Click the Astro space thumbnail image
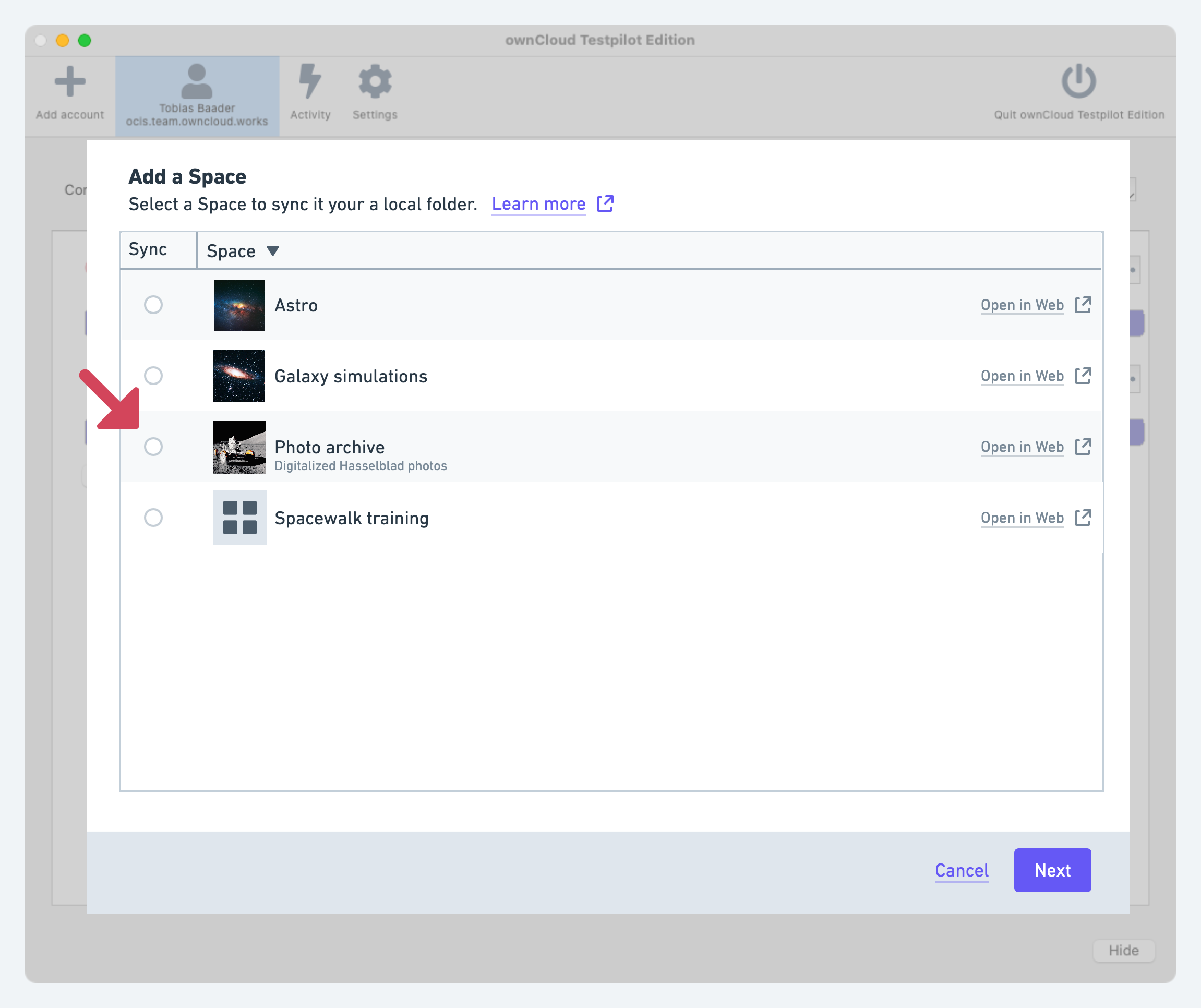Viewport: 1201px width, 1008px height. 239,305
